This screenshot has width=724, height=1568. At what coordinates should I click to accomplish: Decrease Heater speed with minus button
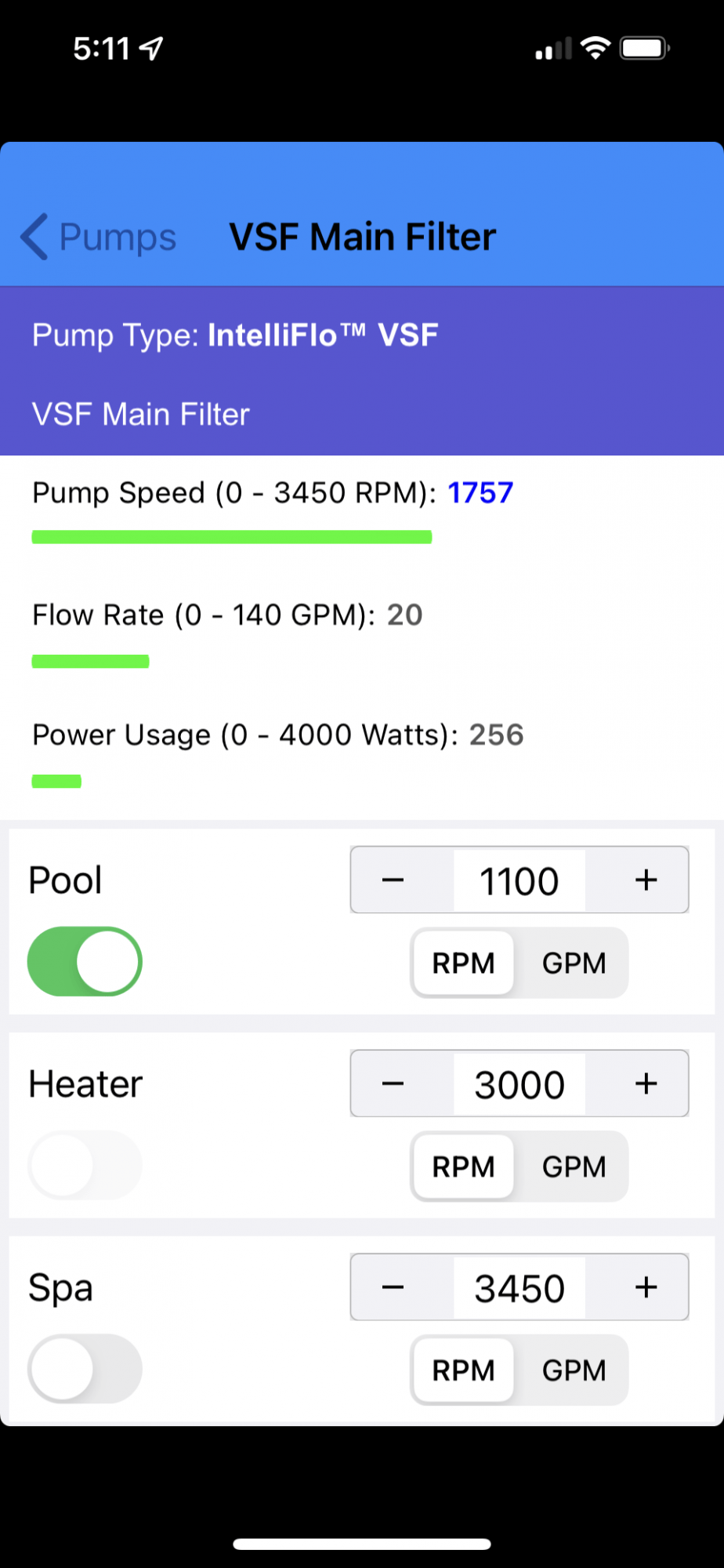(x=393, y=1083)
